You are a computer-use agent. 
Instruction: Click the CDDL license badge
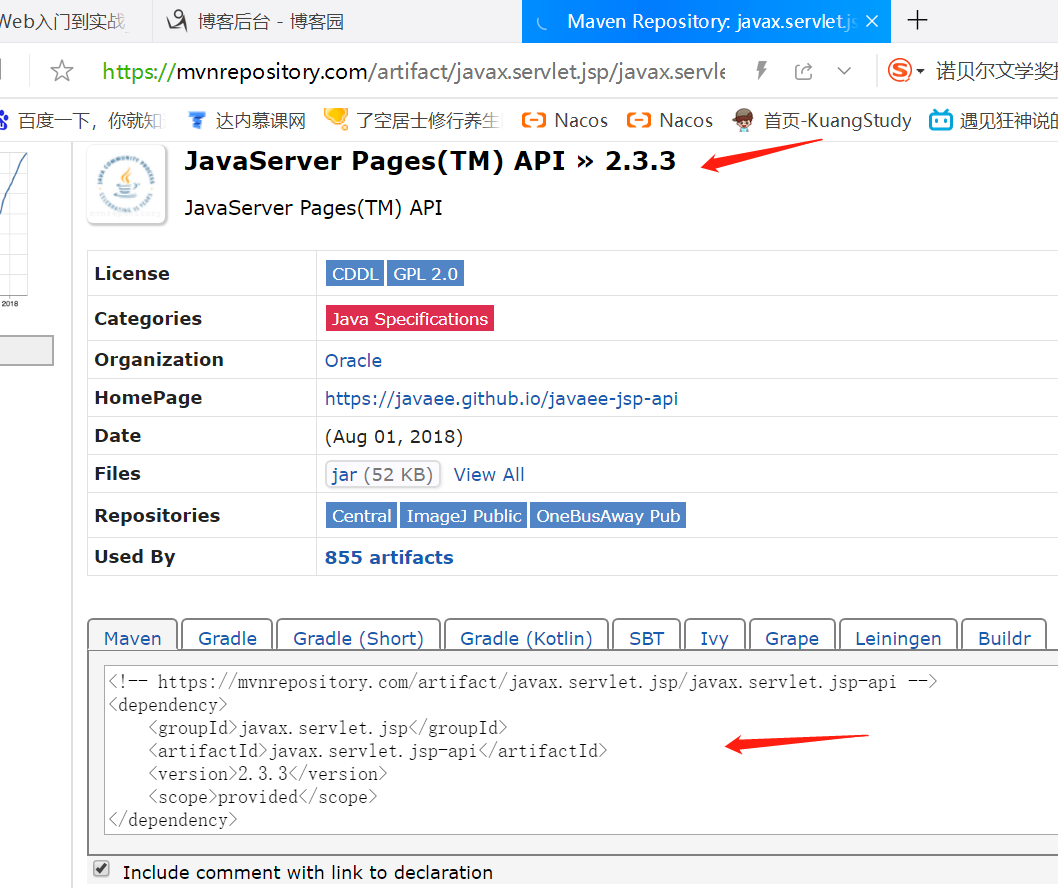tap(355, 273)
